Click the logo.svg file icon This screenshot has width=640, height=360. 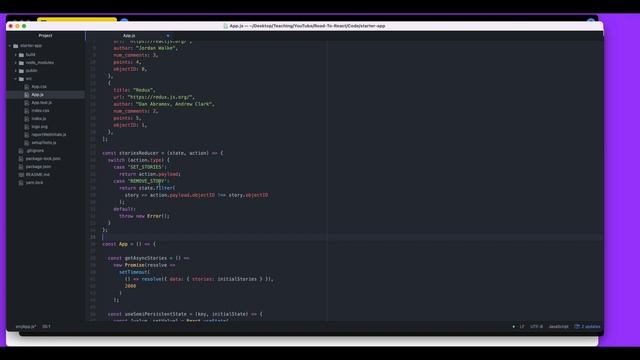27,127
